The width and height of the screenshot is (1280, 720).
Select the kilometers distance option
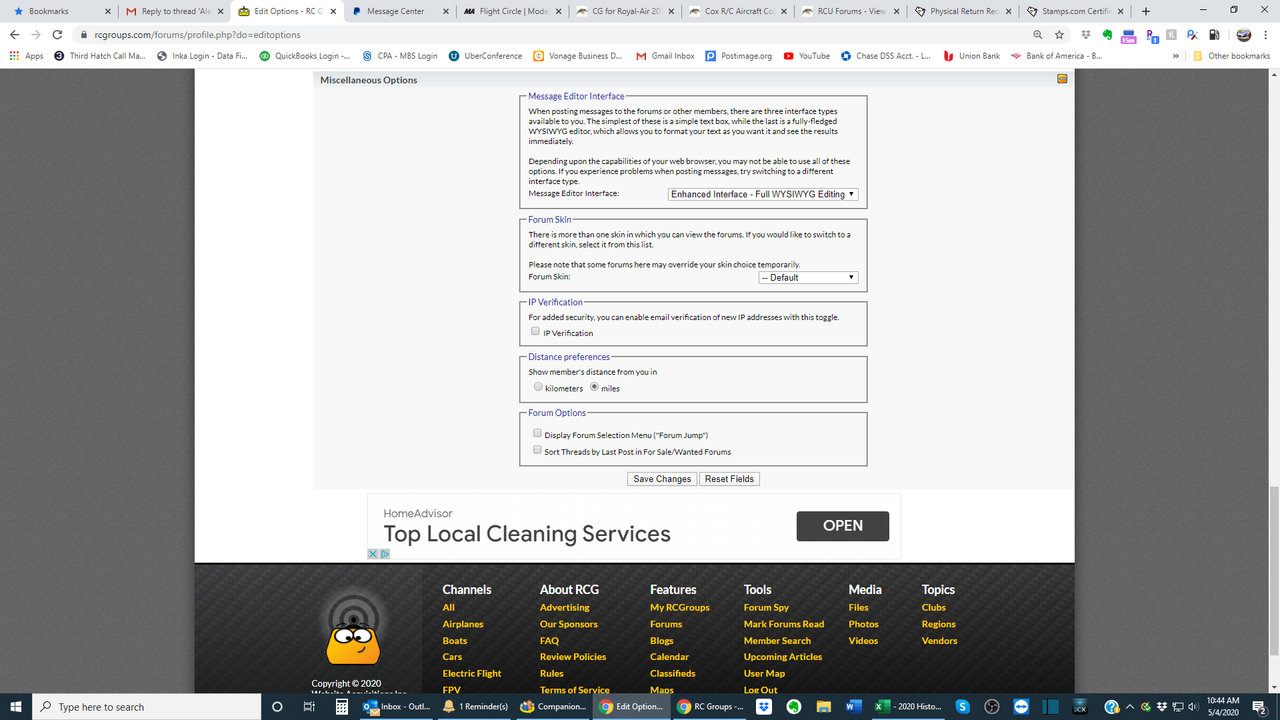[538, 386]
